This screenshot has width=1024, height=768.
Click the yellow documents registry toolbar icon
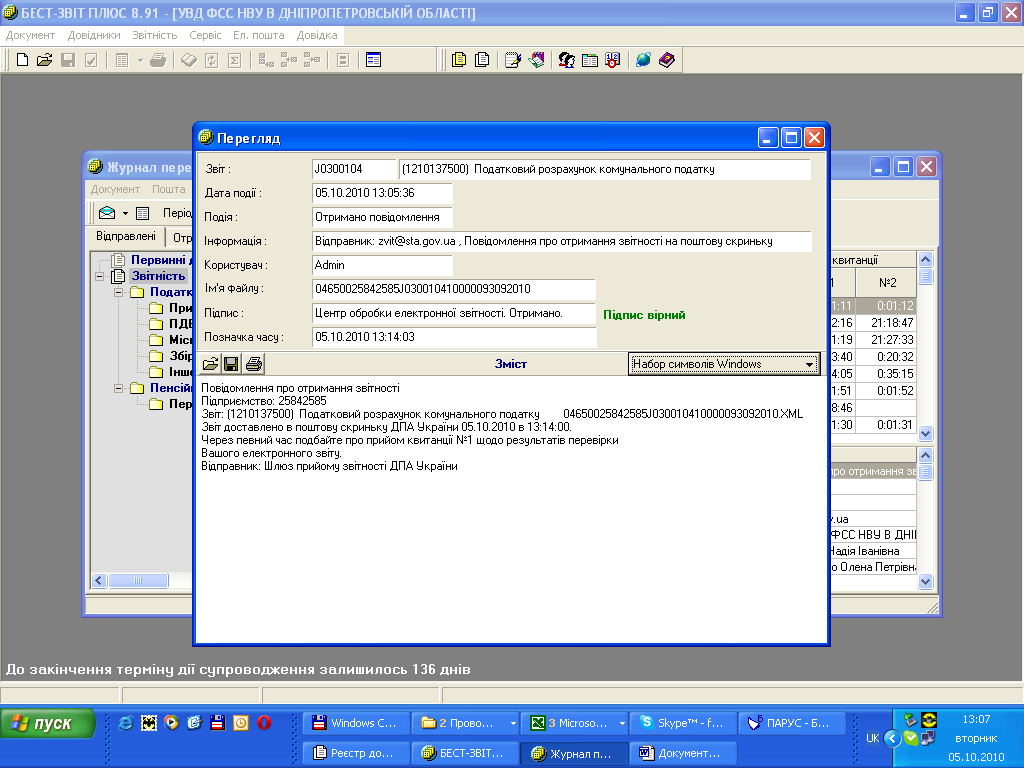[x=459, y=60]
